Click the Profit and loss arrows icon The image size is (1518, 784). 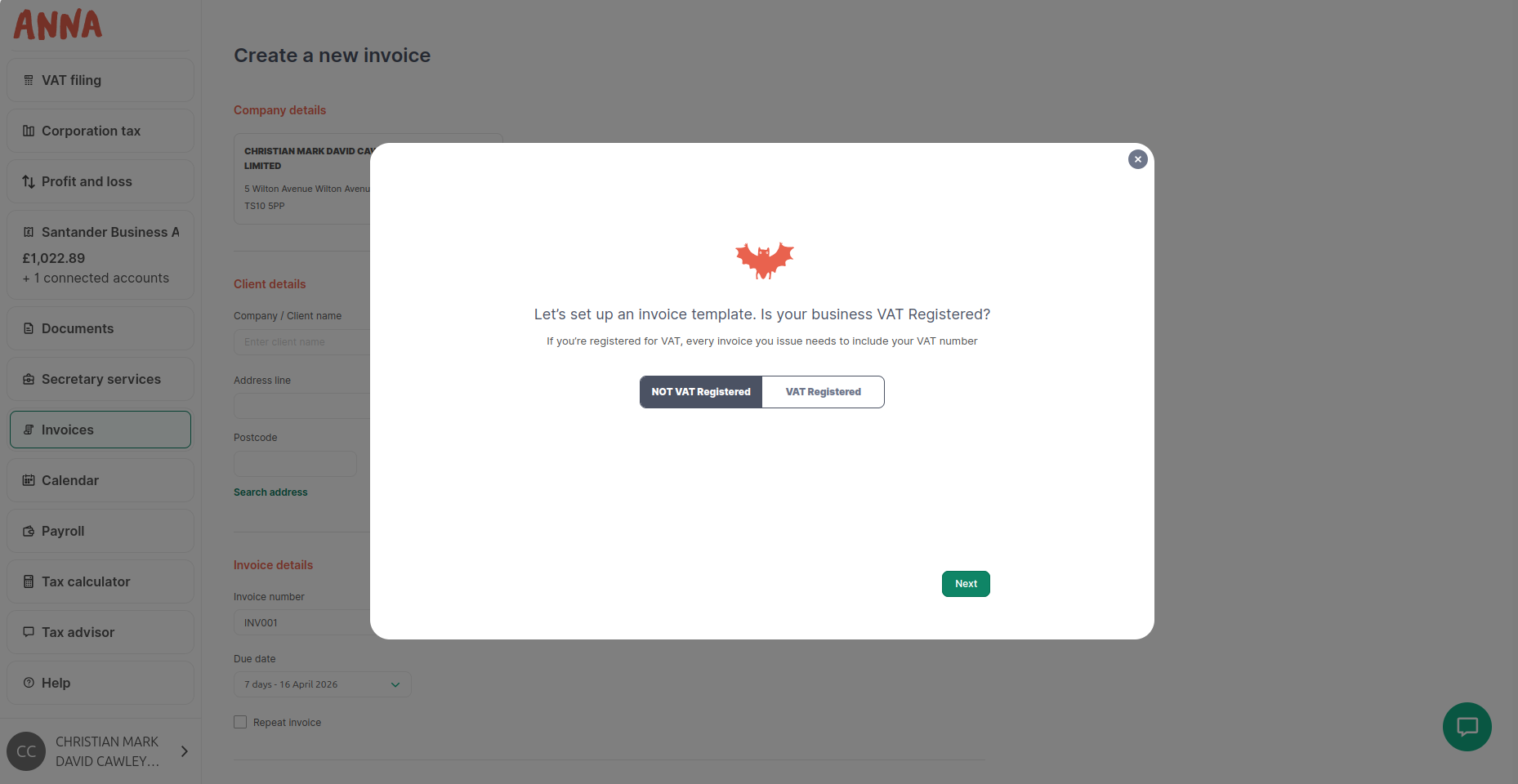(29, 181)
